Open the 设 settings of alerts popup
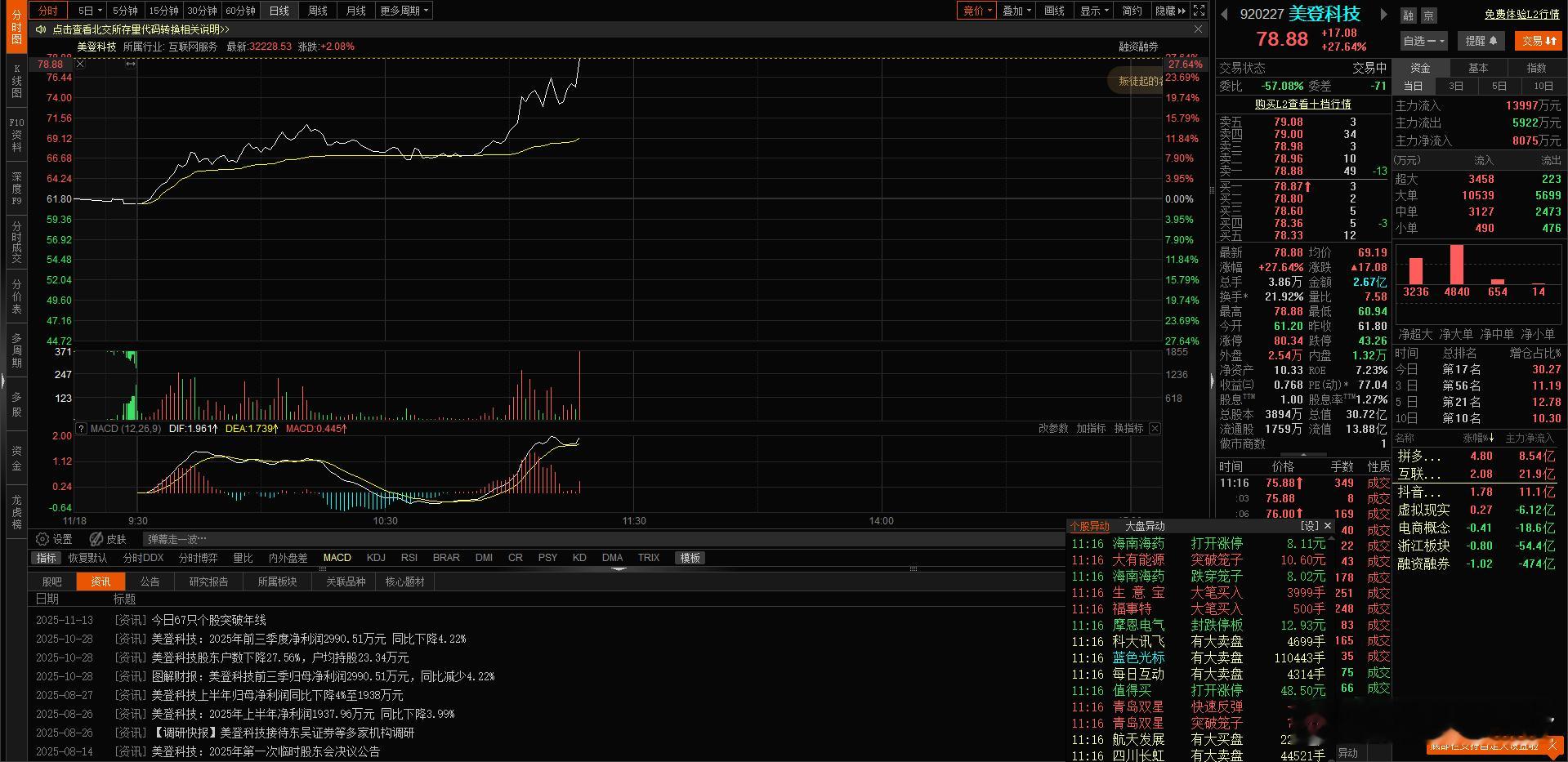This screenshot has width=1568, height=762. tap(1310, 526)
